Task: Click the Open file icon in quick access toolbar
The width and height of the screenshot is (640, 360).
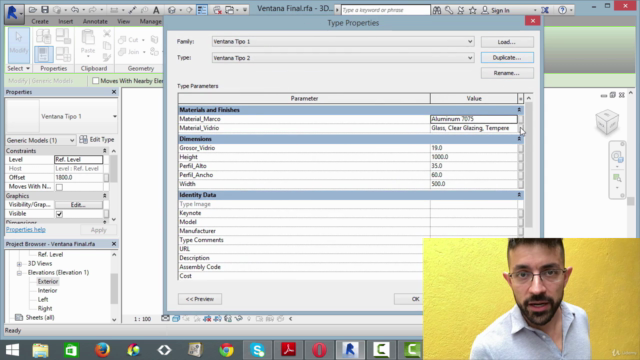Action: click(33, 10)
